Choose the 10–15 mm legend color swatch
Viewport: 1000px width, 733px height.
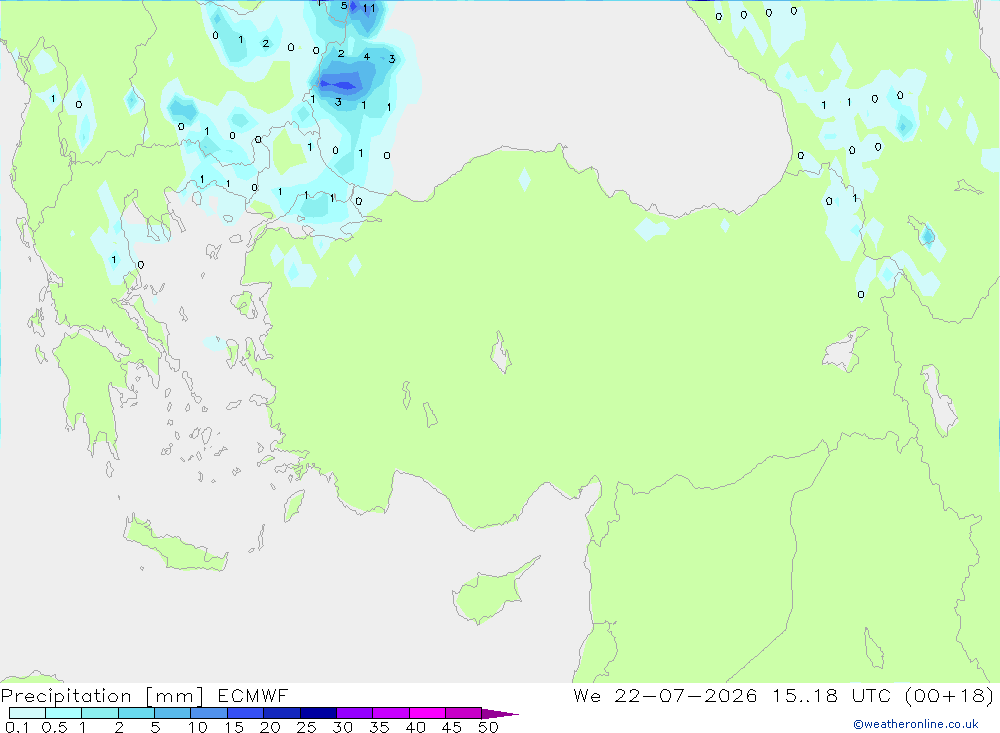point(209,713)
